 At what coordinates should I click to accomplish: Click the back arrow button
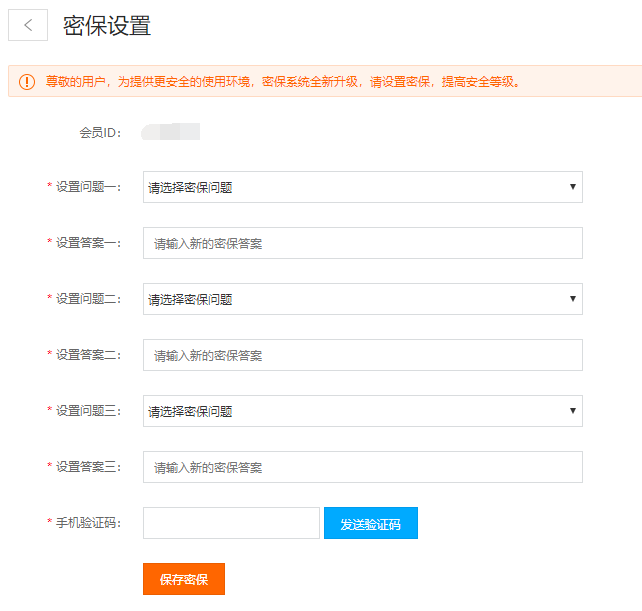tap(28, 26)
